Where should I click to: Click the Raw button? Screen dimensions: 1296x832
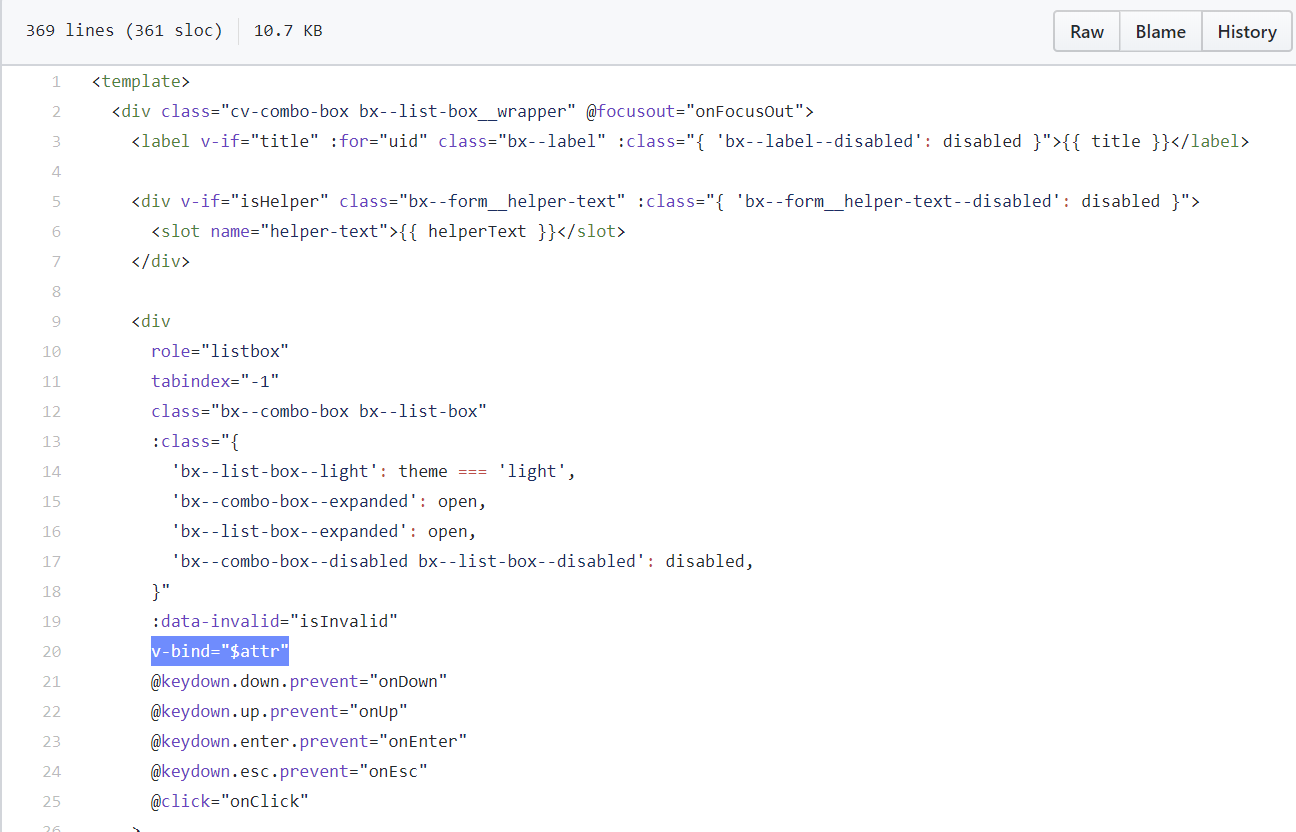tap(1086, 31)
